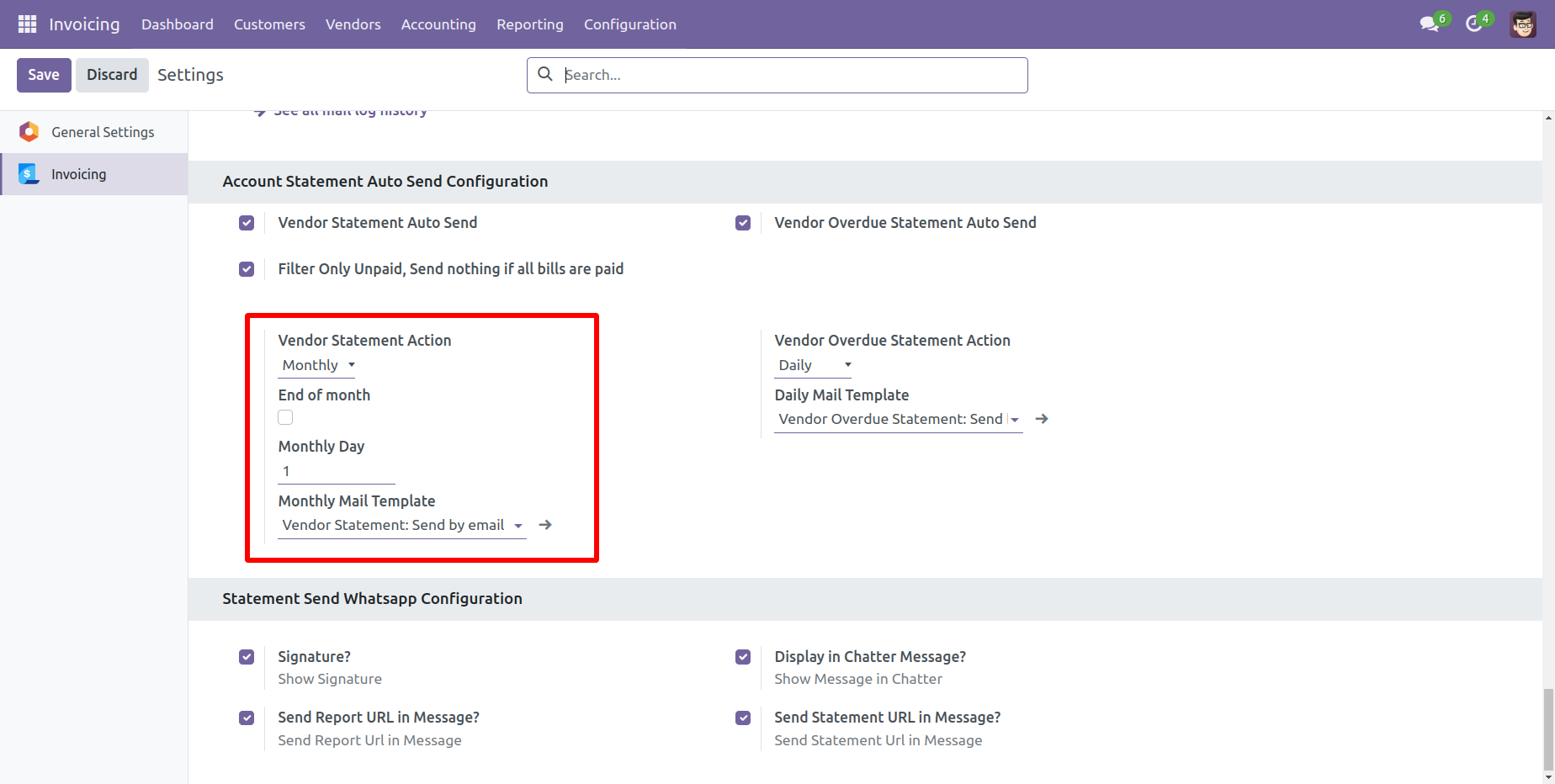Screen dimensions: 1555x784
Task: Click the Monthly Day input field
Action: (337, 471)
